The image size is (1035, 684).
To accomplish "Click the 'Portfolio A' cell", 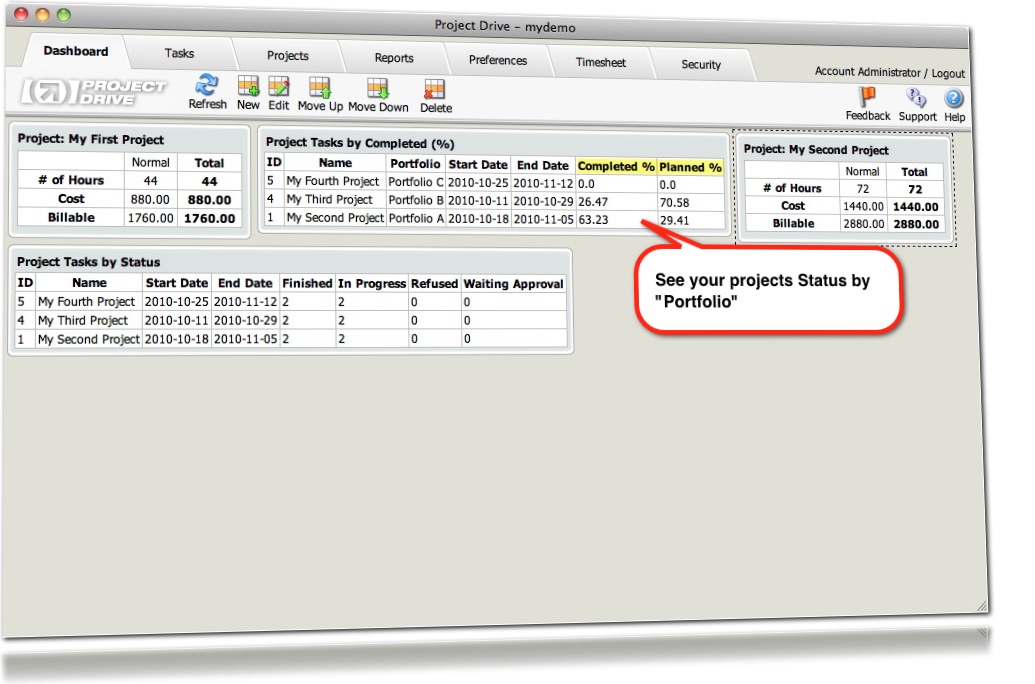I will (415, 218).
